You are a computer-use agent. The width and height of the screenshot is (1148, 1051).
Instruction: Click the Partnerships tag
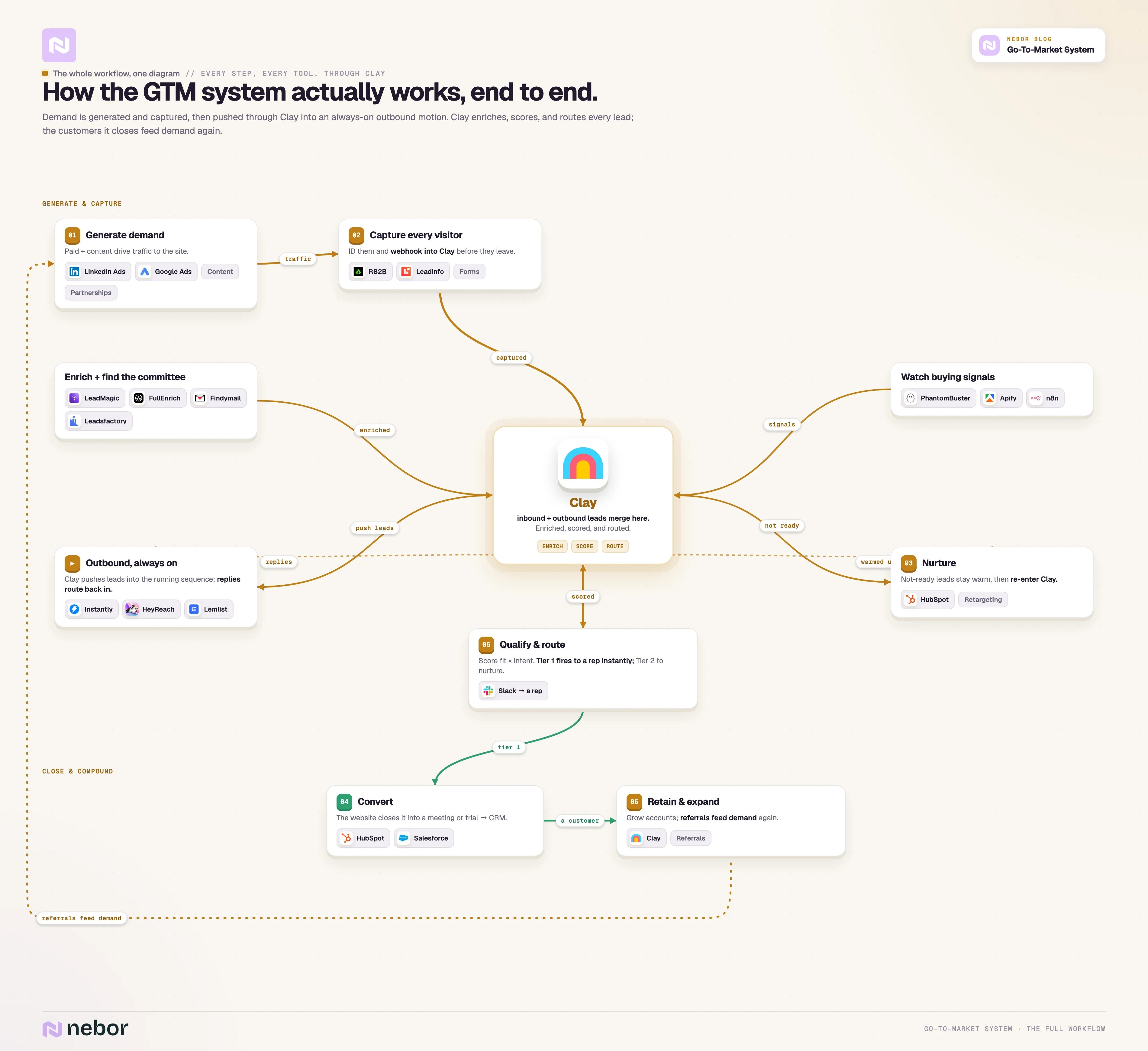[91, 293]
